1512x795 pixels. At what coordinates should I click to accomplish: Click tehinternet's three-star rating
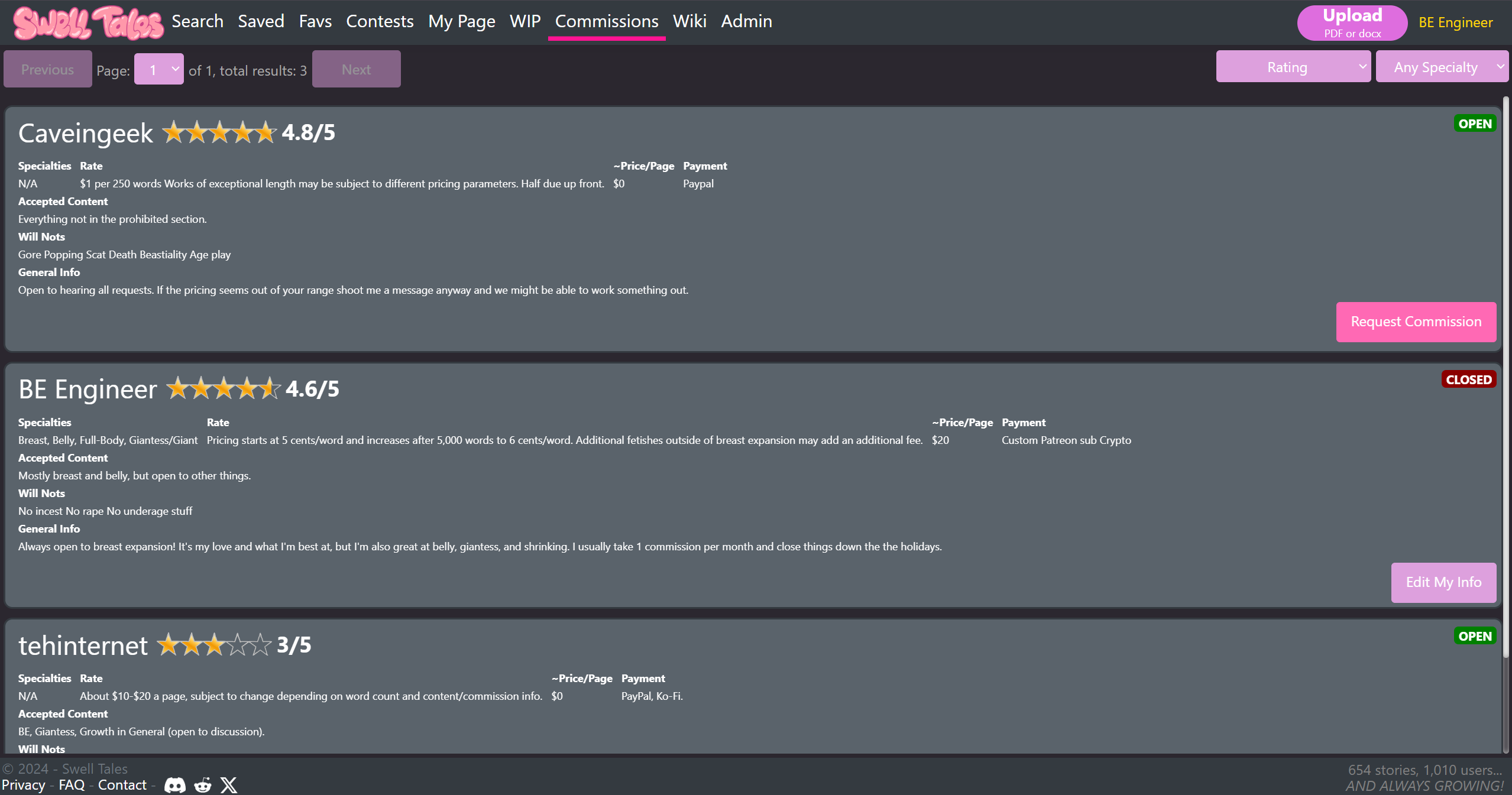[x=214, y=645]
